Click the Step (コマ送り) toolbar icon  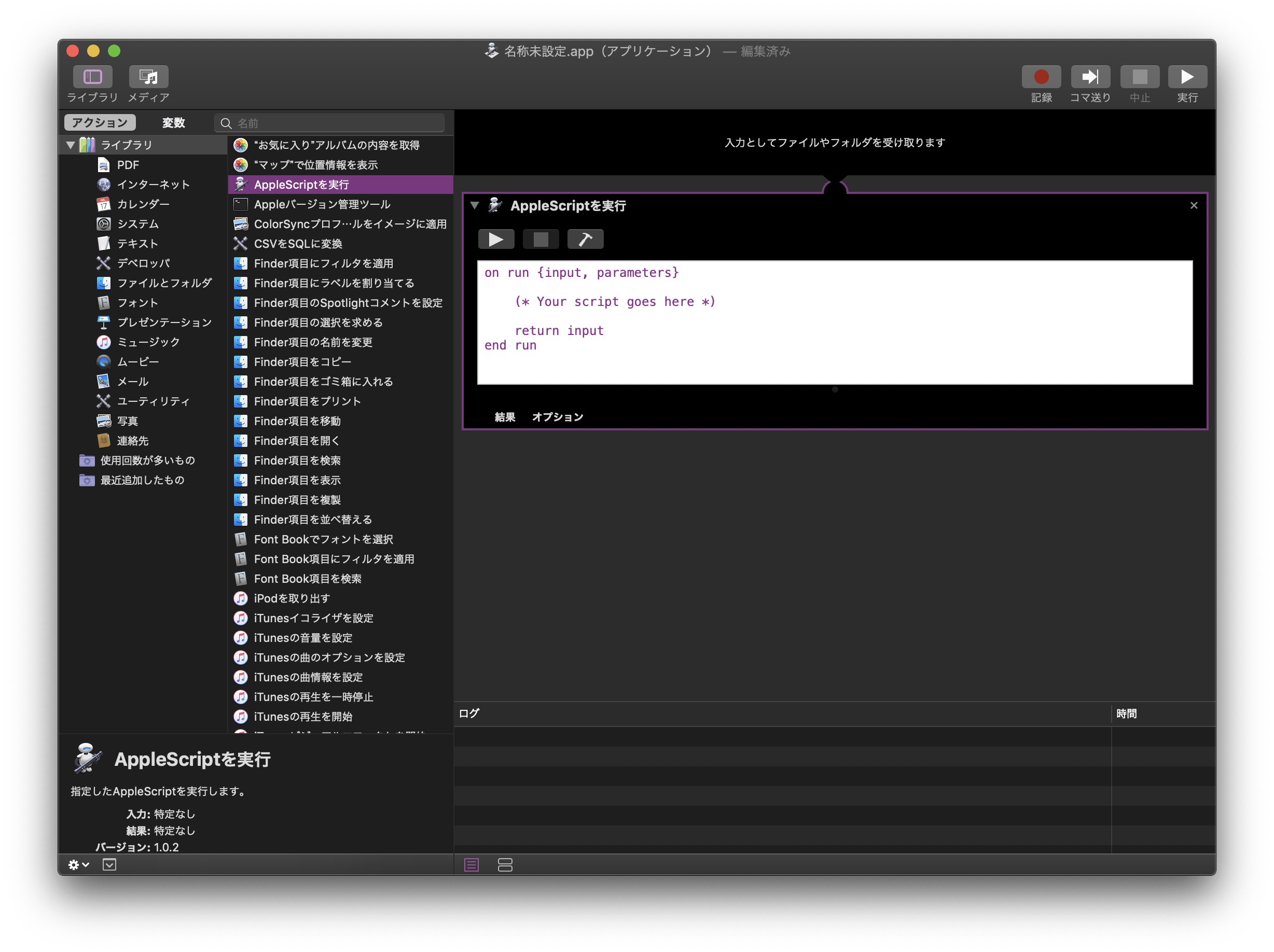1090,77
